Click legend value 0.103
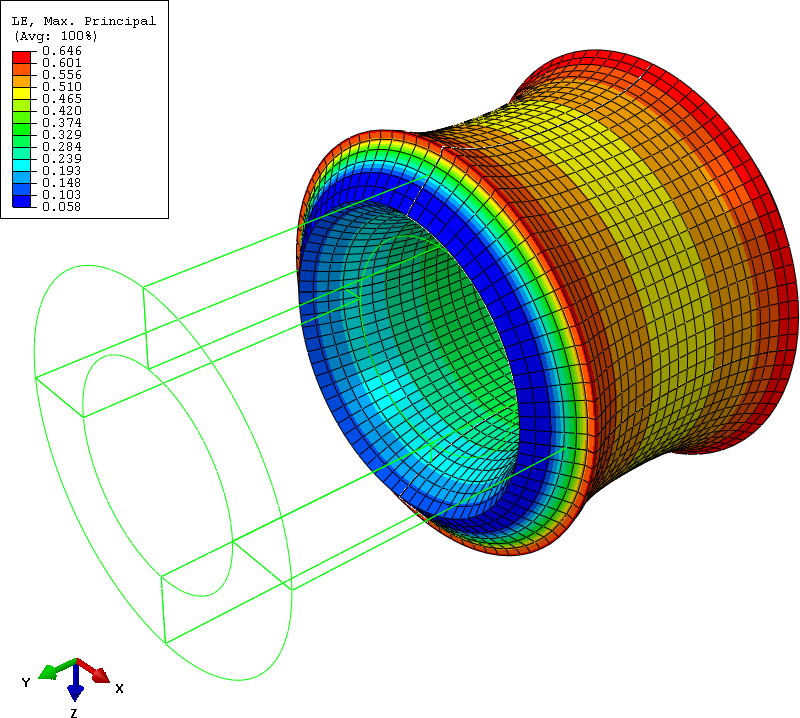Image resolution: width=800 pixels, height=718 pixels. click(62, 195)
